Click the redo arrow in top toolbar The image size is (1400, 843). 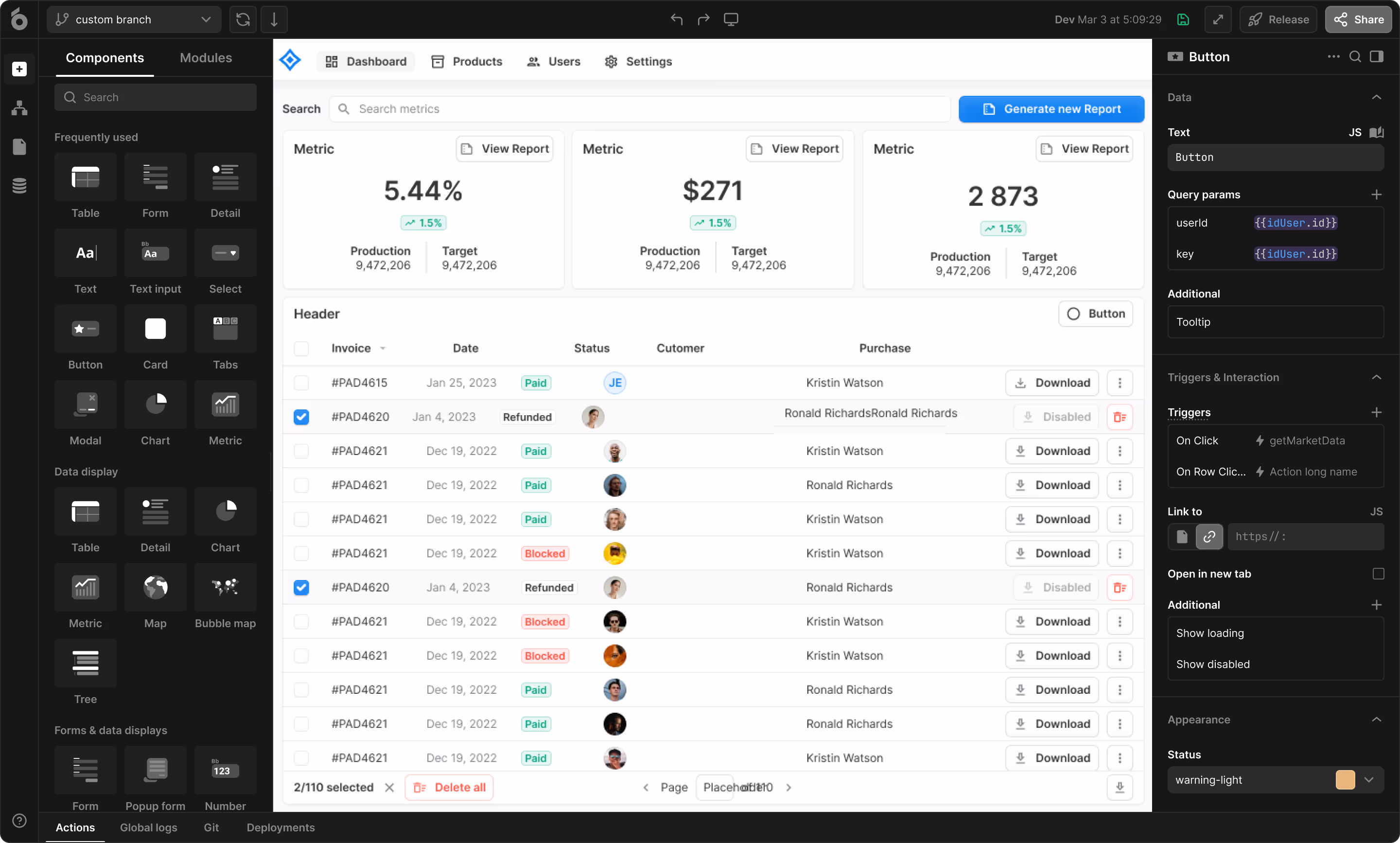[x=703, y=19]
